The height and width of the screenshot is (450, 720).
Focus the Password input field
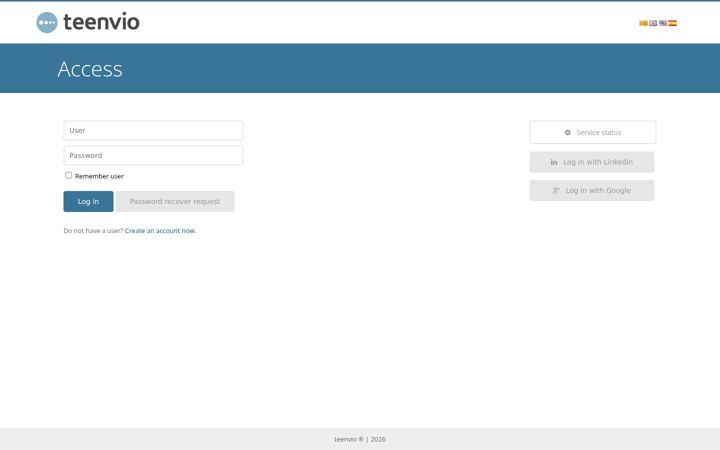[x=153, y=155]
